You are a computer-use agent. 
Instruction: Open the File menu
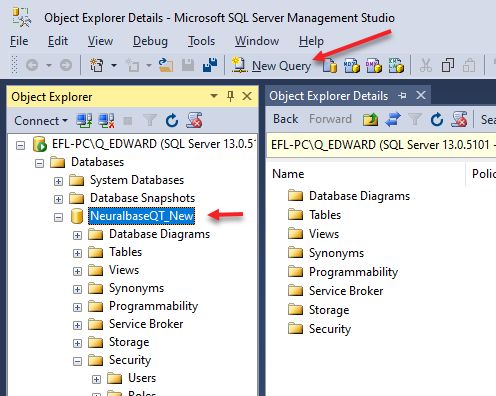pyautogui.click(x=19, y=41)
